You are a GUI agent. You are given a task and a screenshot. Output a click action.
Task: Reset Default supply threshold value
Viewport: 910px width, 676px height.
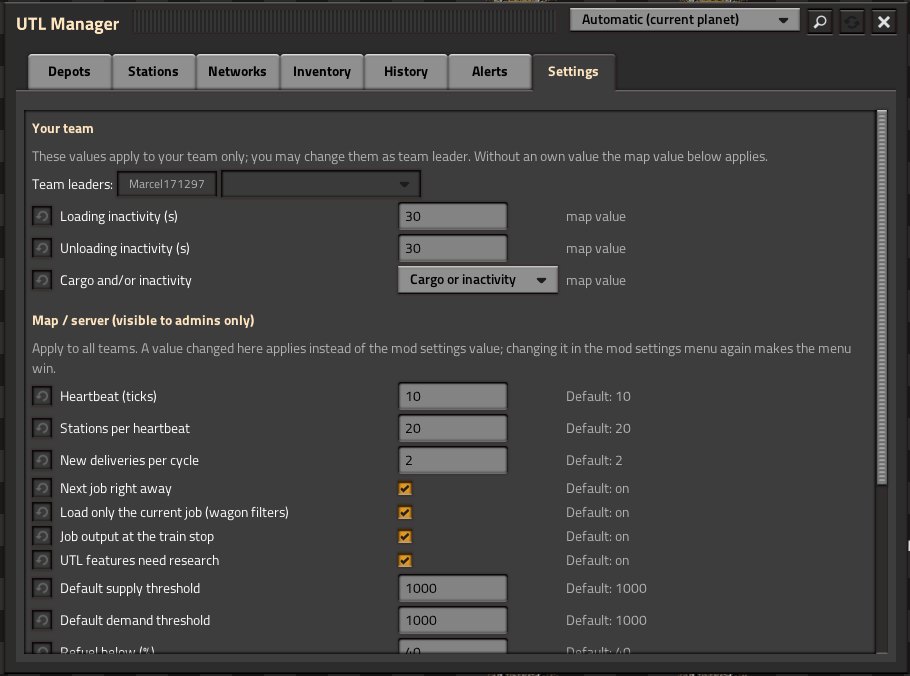tap(42, 588)
